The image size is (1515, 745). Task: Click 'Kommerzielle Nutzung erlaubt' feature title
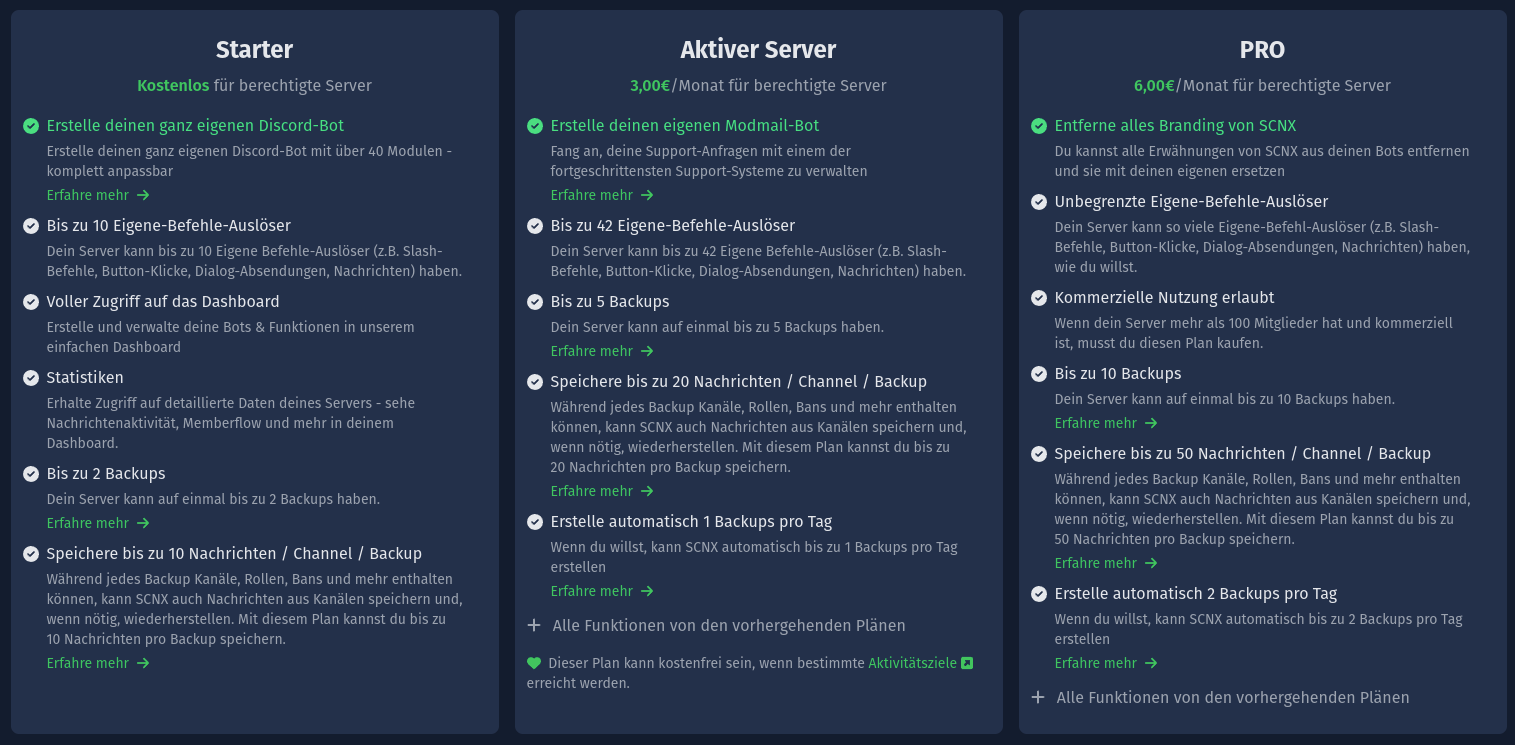1164,298
